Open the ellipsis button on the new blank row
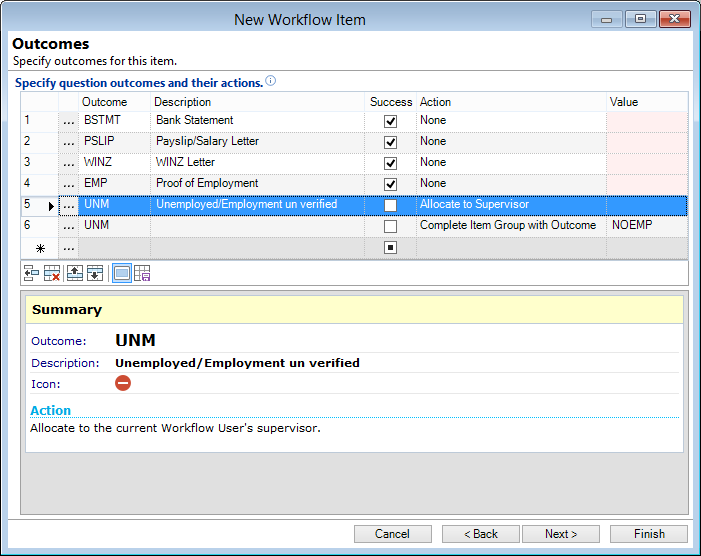This screenshot has height=556, width=701. [68, 248]
